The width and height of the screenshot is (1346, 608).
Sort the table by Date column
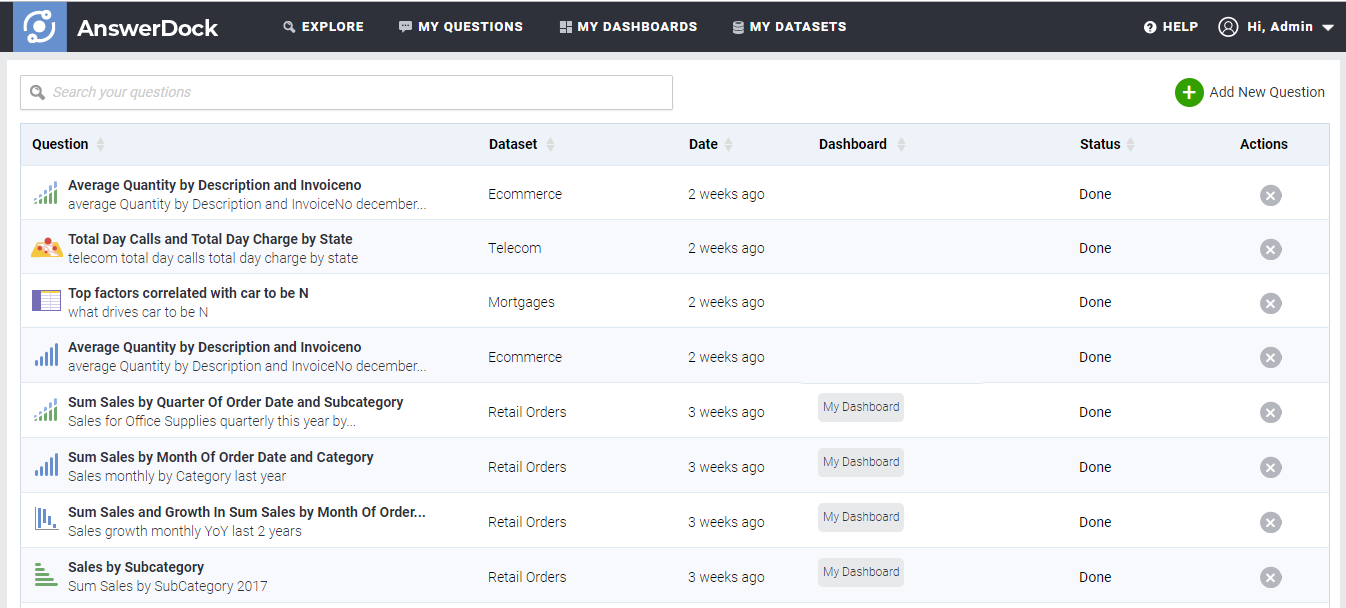pos(711,144)
